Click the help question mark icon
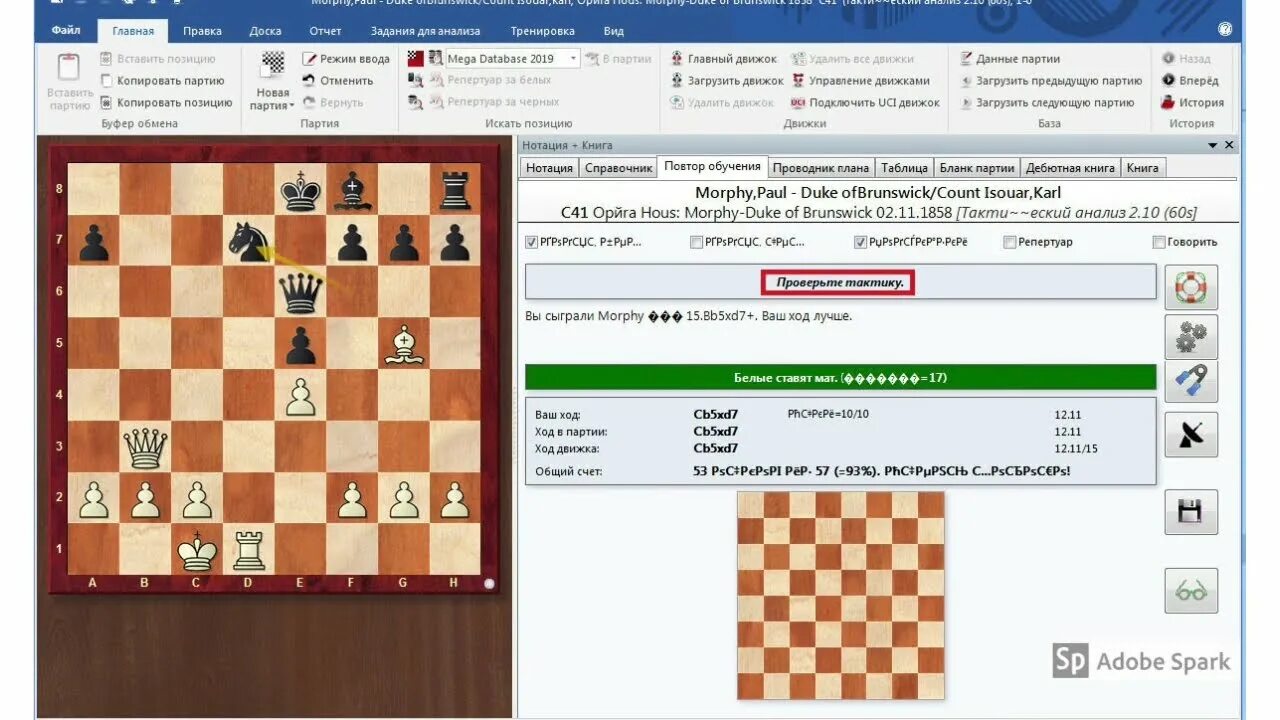This screenshot has height=720, width=1280. [x=1225, y=30]
